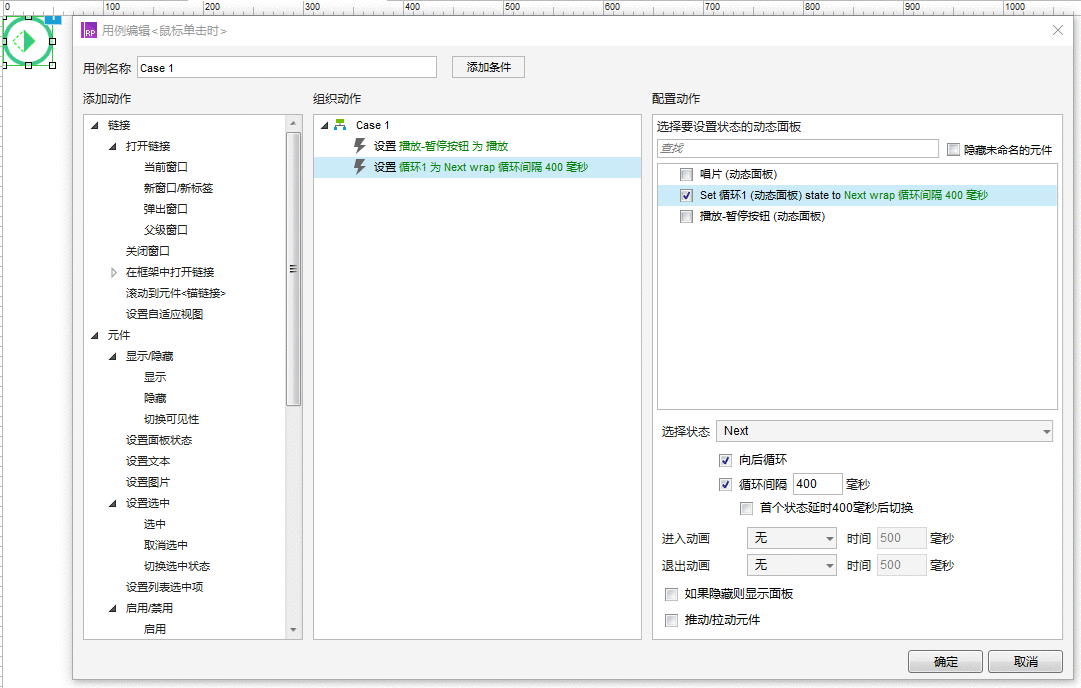The width and height of the screenshot is (1081, 688).
Task: Uncheck the 向后循环 checkbox
Action: 725,460
